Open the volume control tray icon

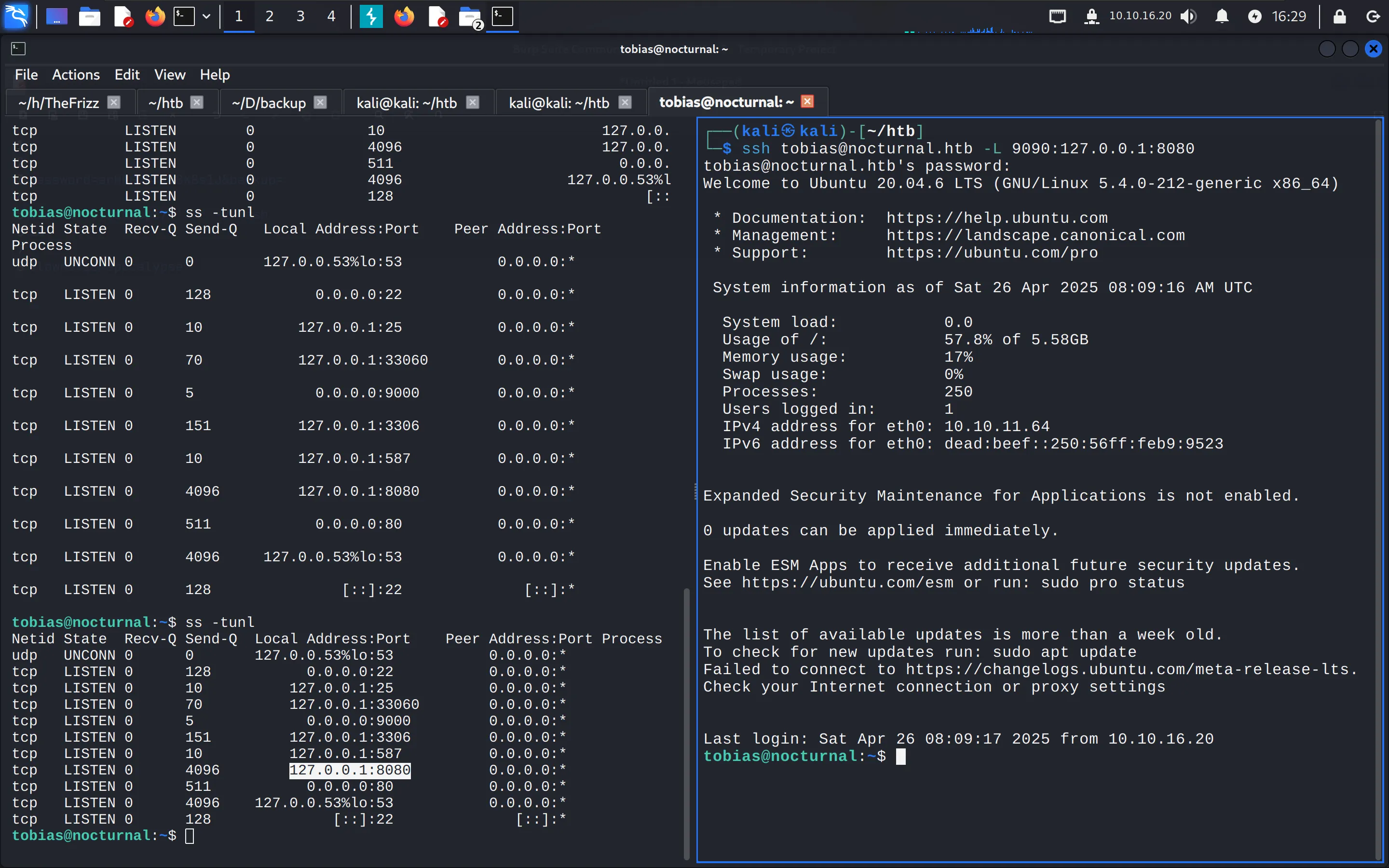point(1188,16)
